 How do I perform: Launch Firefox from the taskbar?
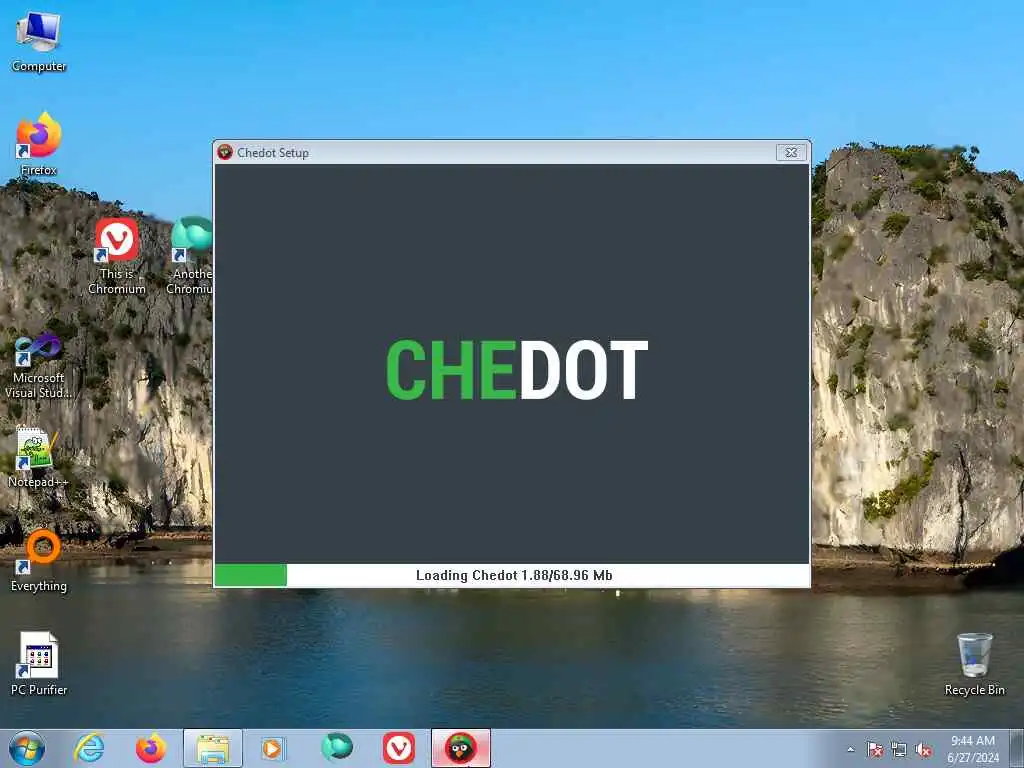point(151,748)
